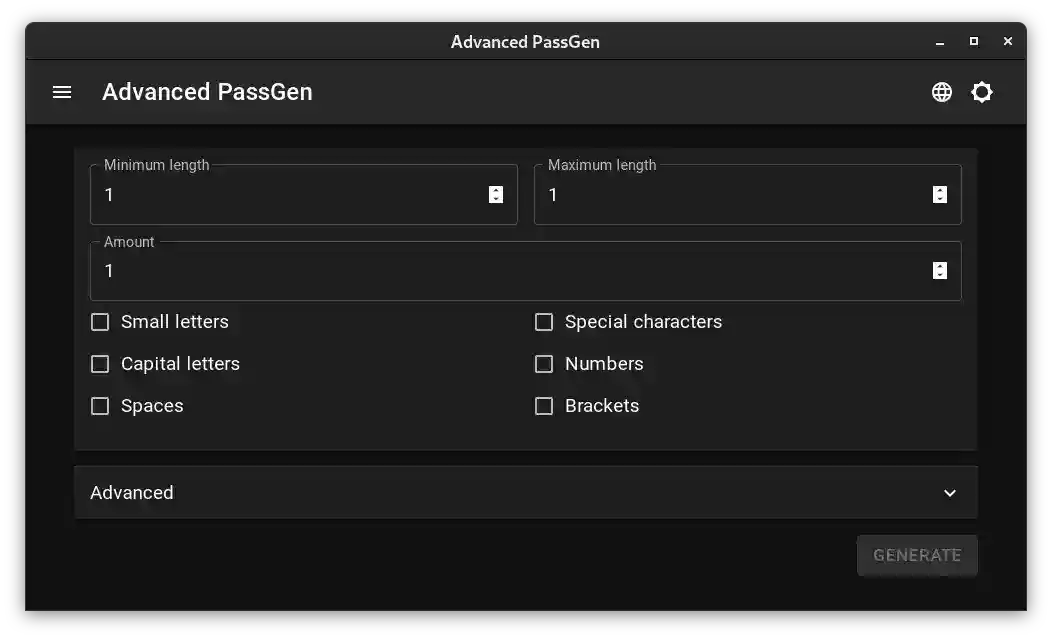Click the Amount field stepper up arrow
The height and width of the screenshot is (639, 1052).
pos(938,265)
